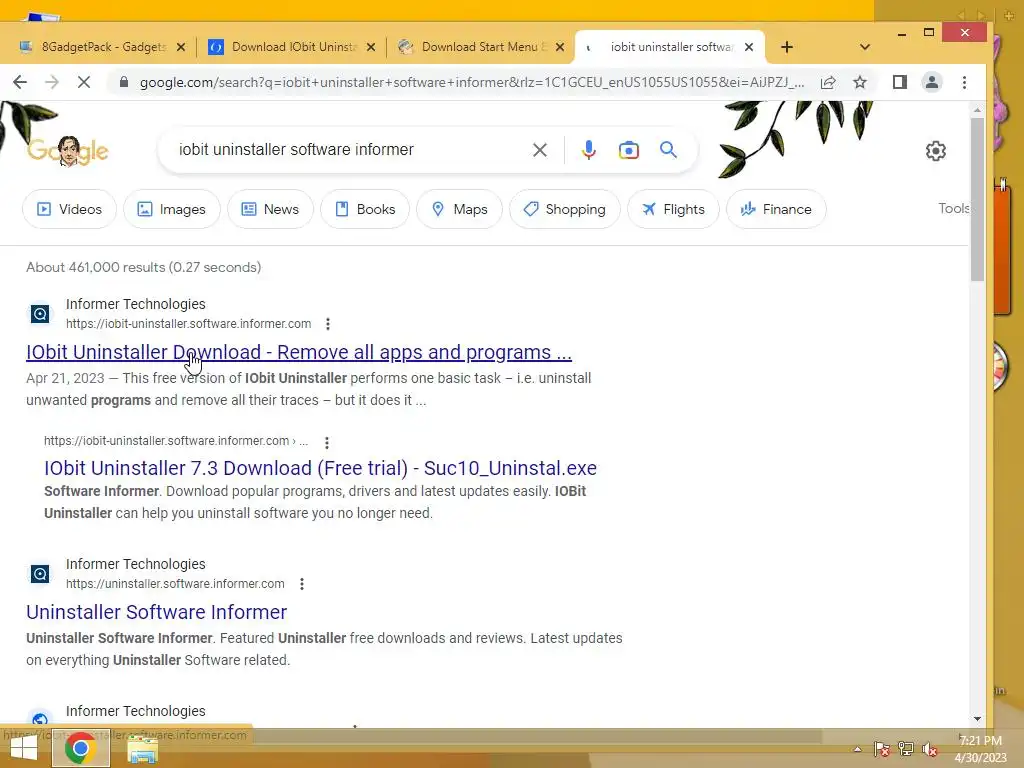Click the iobit-uninstaller.software.informer.com URL under the first result

[x=189, y=324]
